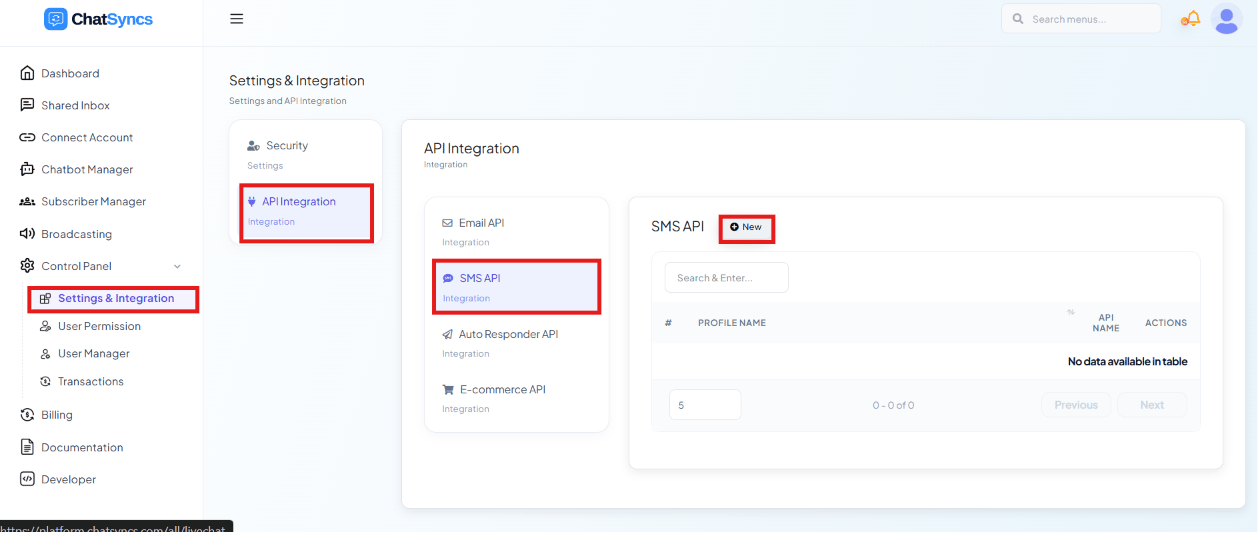Sort by Profile Name column
The image size is (1258, 533).
[732, 323]
